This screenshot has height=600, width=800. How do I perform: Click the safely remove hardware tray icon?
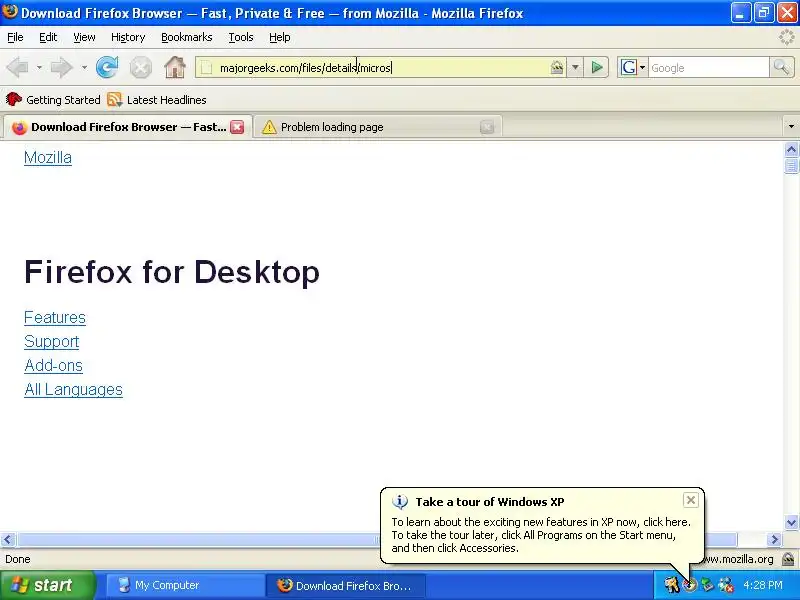pyautogui.click(x=708, y=585)
